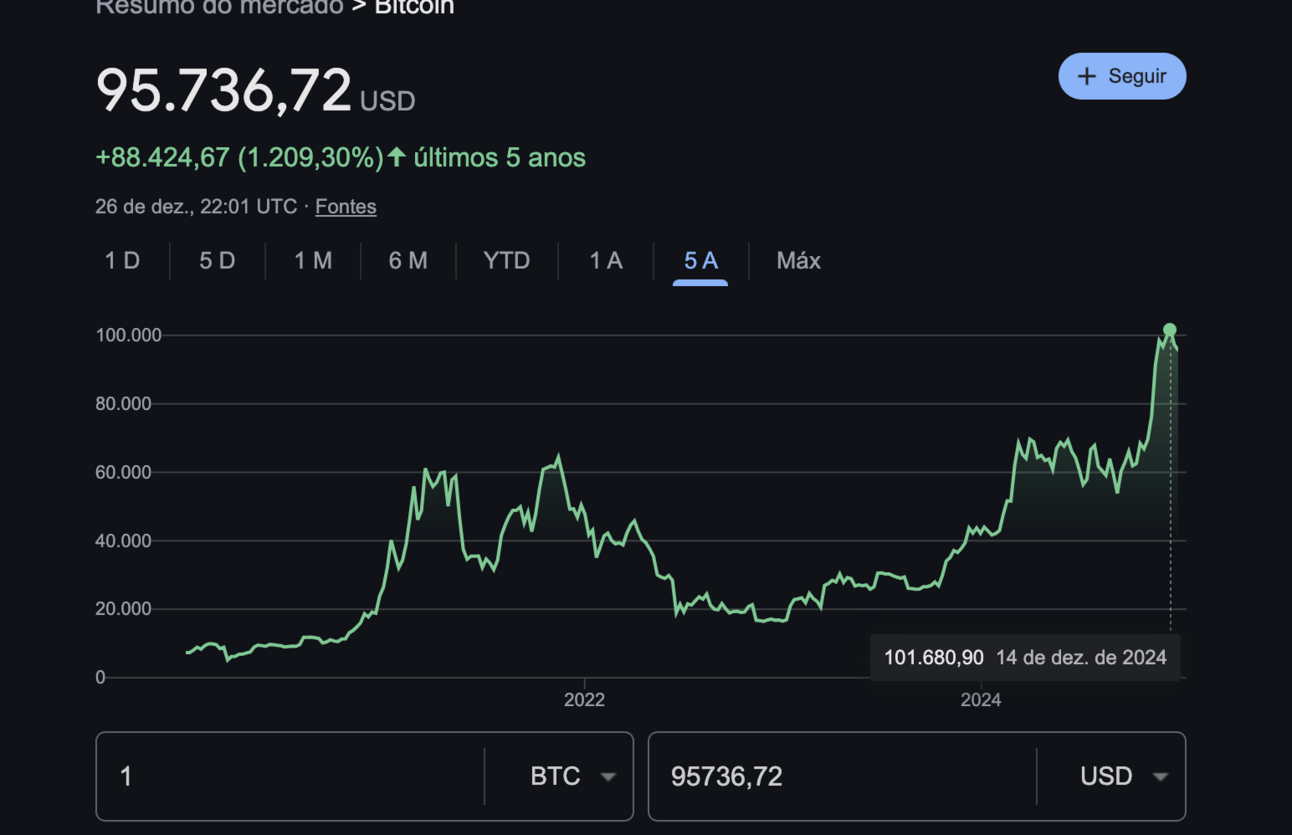Open the USD currency dropdown
1292x835 pixels.
point(1124,776)
